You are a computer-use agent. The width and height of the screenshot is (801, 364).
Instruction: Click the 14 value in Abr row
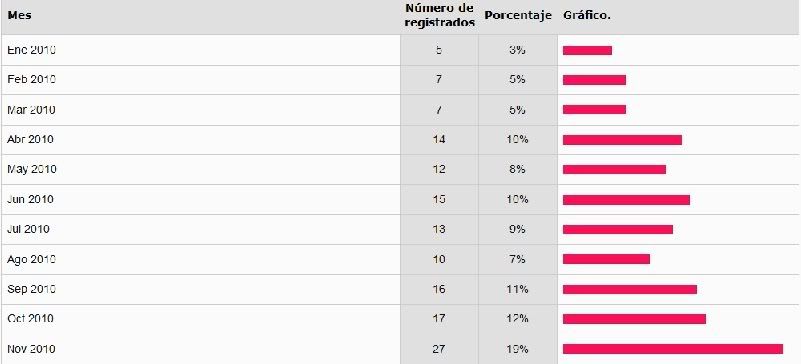click(x=439, y=139)
